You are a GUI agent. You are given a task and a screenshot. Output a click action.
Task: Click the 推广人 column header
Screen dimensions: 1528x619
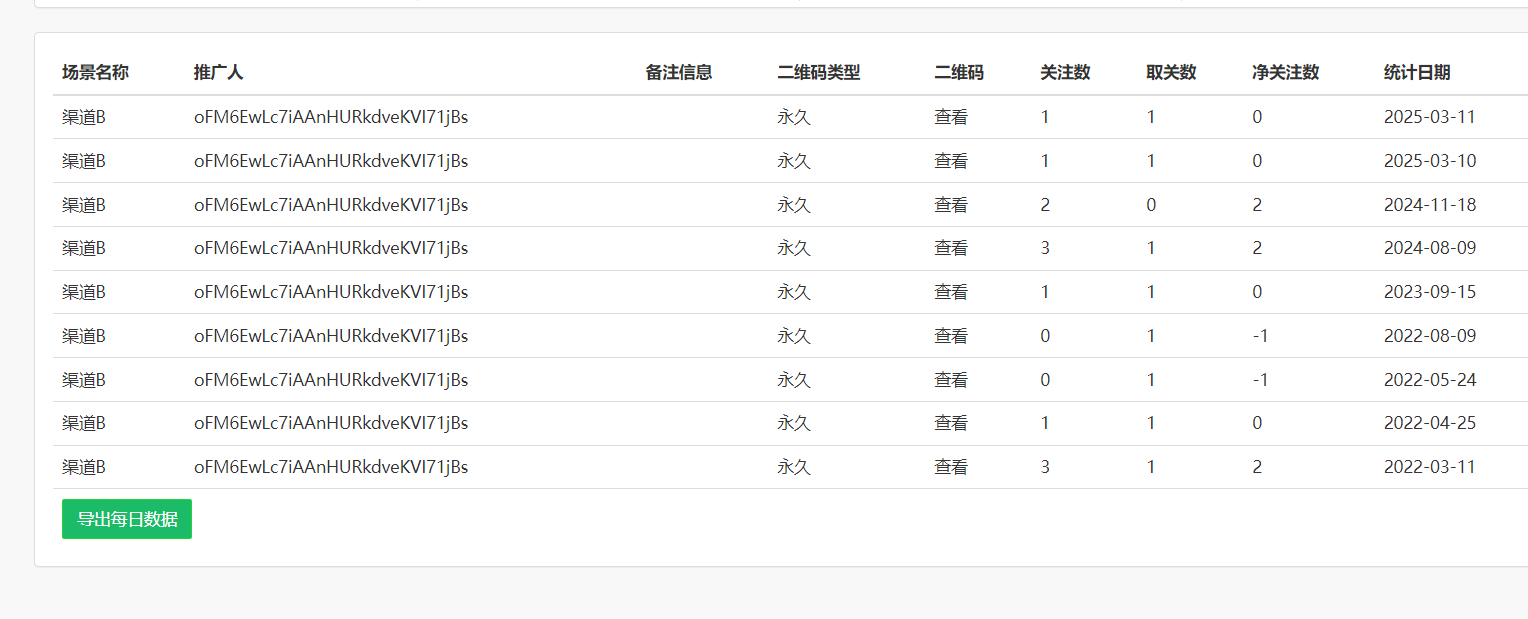[x=218, y=72]
